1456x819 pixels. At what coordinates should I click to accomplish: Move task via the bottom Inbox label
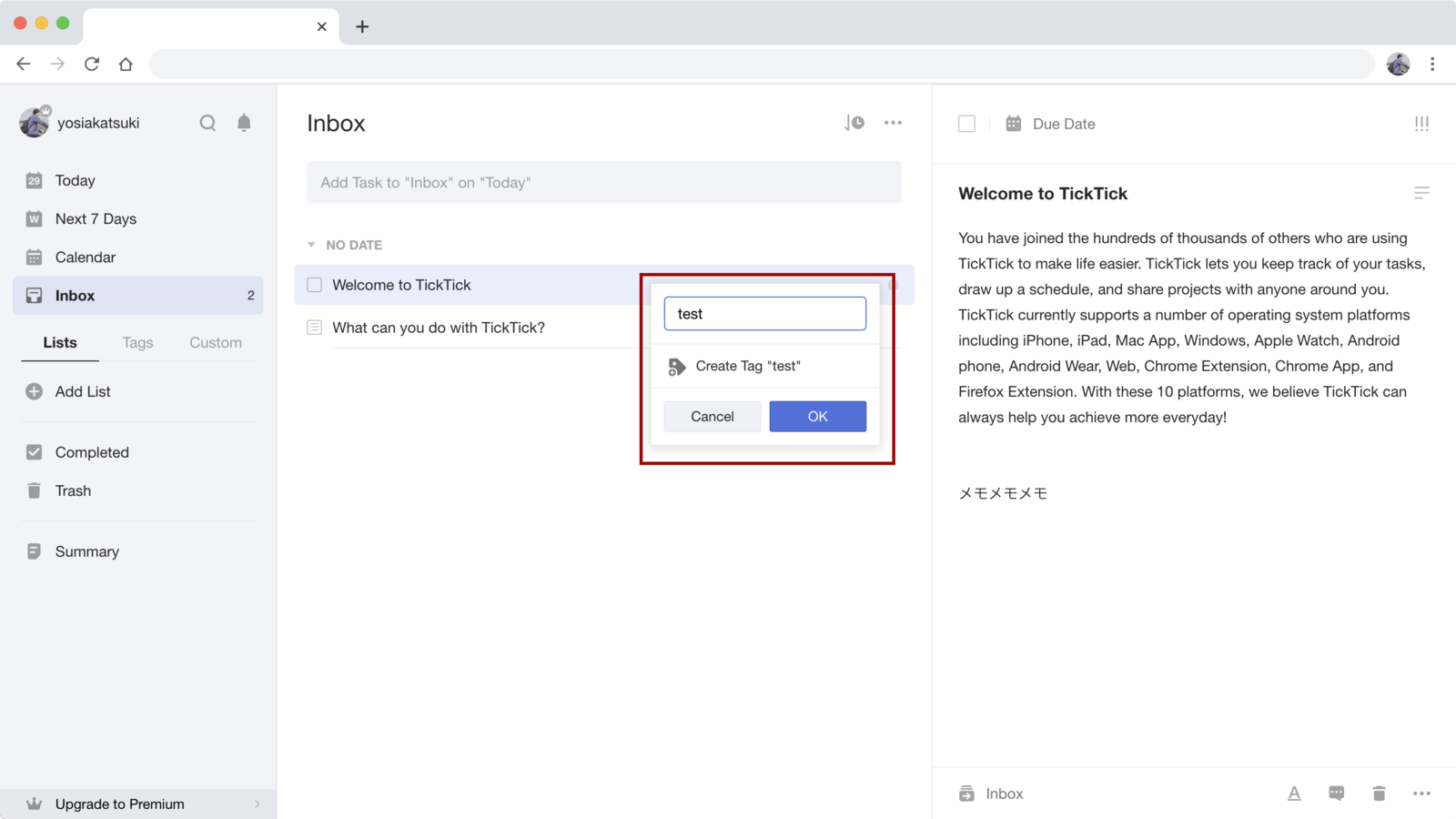(x=1005, y=794)
